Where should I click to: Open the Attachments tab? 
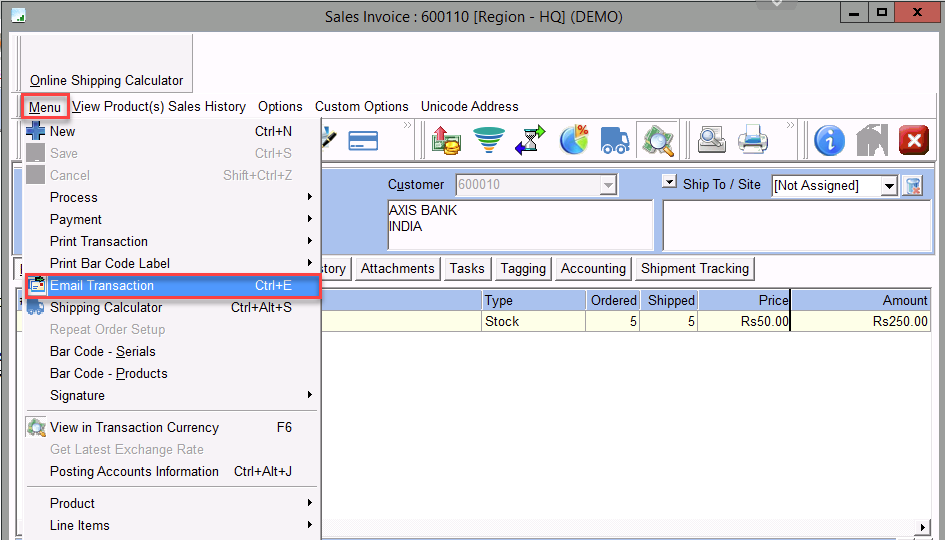coord(397,268)
